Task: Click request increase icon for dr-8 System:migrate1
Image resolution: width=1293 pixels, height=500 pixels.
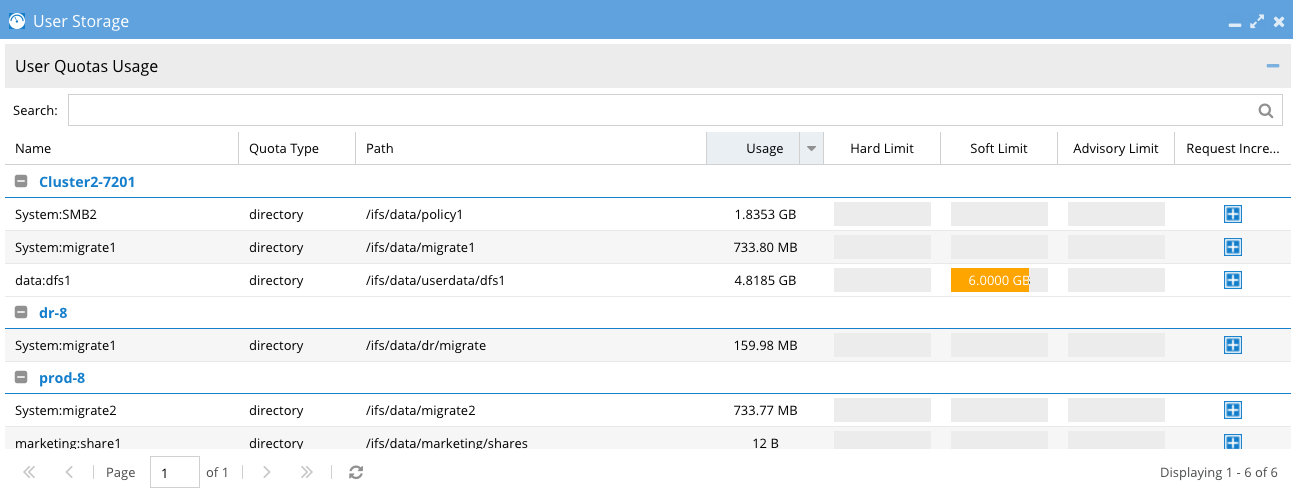Action: point(1233,345)
